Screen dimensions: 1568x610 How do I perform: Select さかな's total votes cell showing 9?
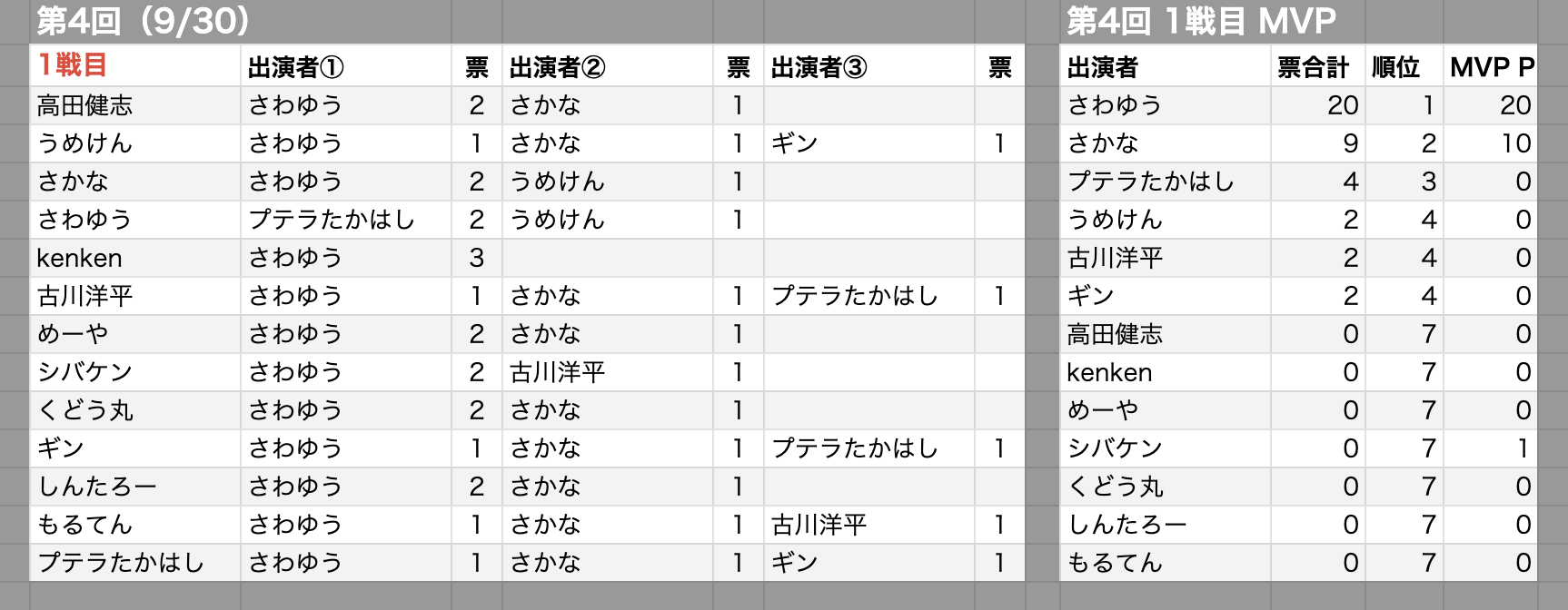coord(1350,143)
